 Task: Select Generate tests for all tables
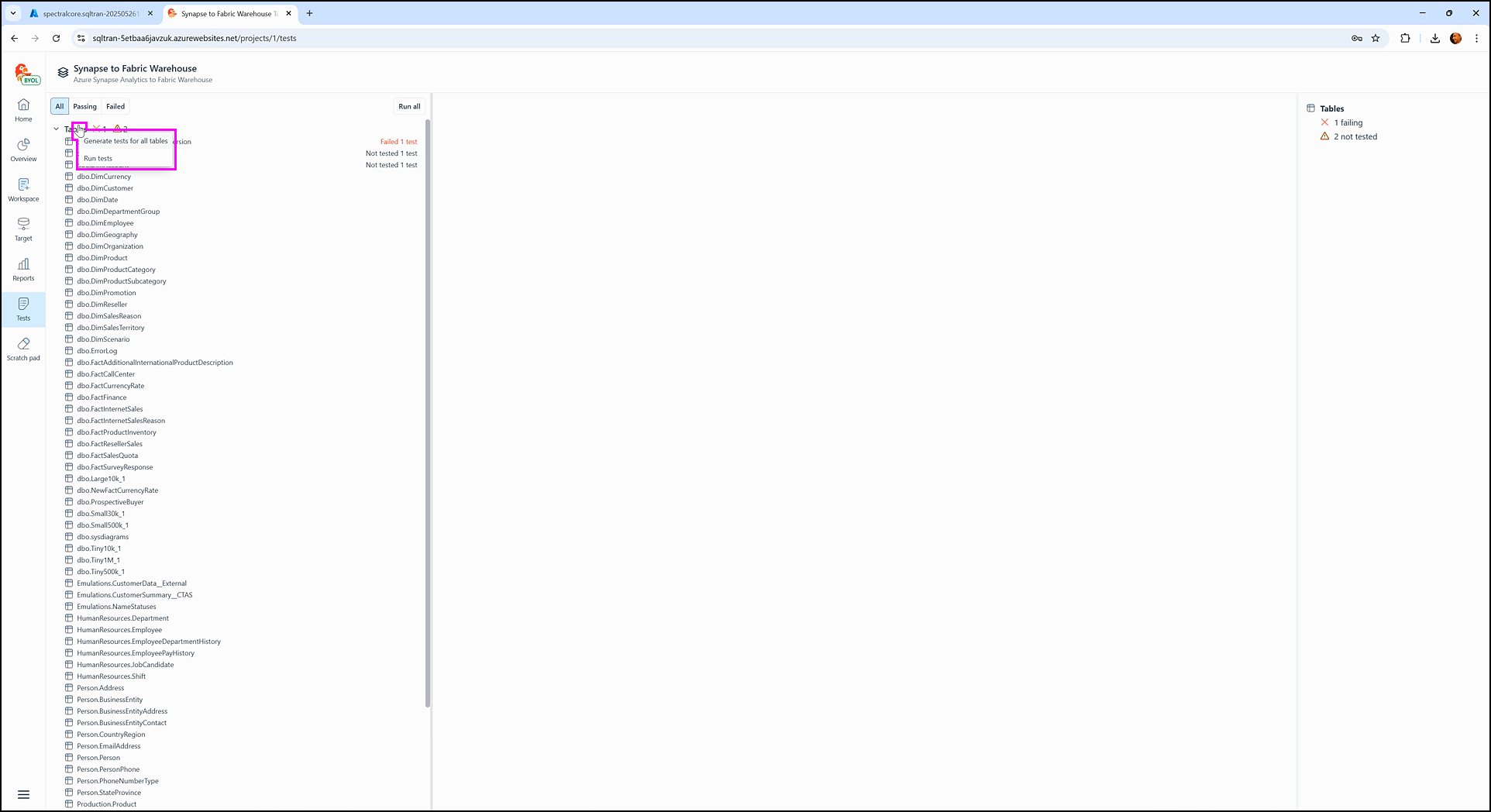126,141
